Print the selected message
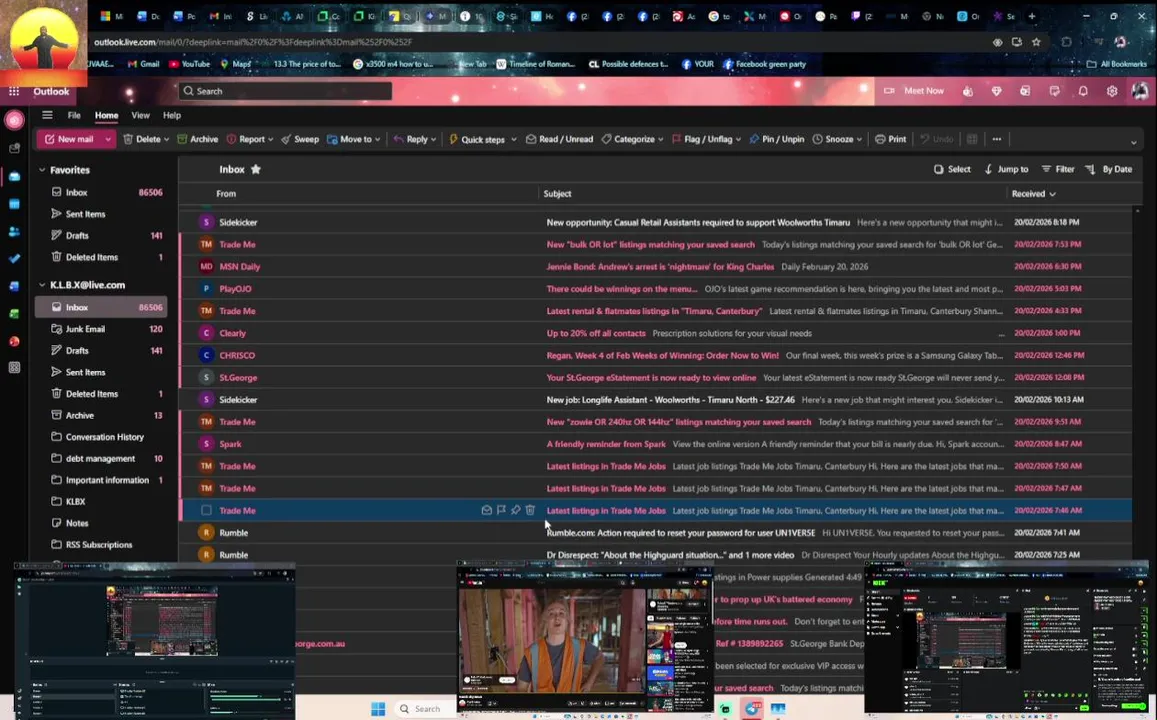 (891, 139)
